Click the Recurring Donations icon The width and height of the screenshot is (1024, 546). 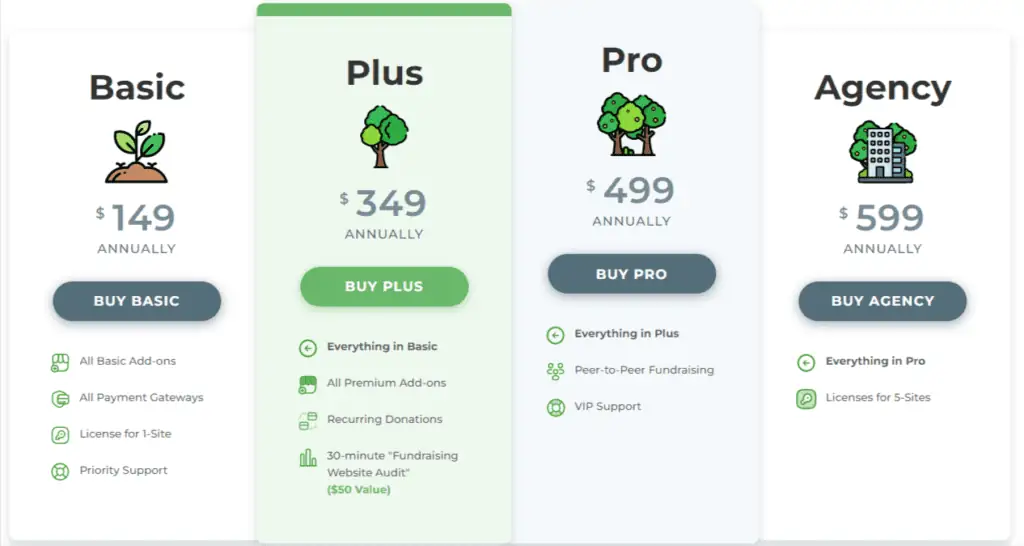[x=308, y=421]
